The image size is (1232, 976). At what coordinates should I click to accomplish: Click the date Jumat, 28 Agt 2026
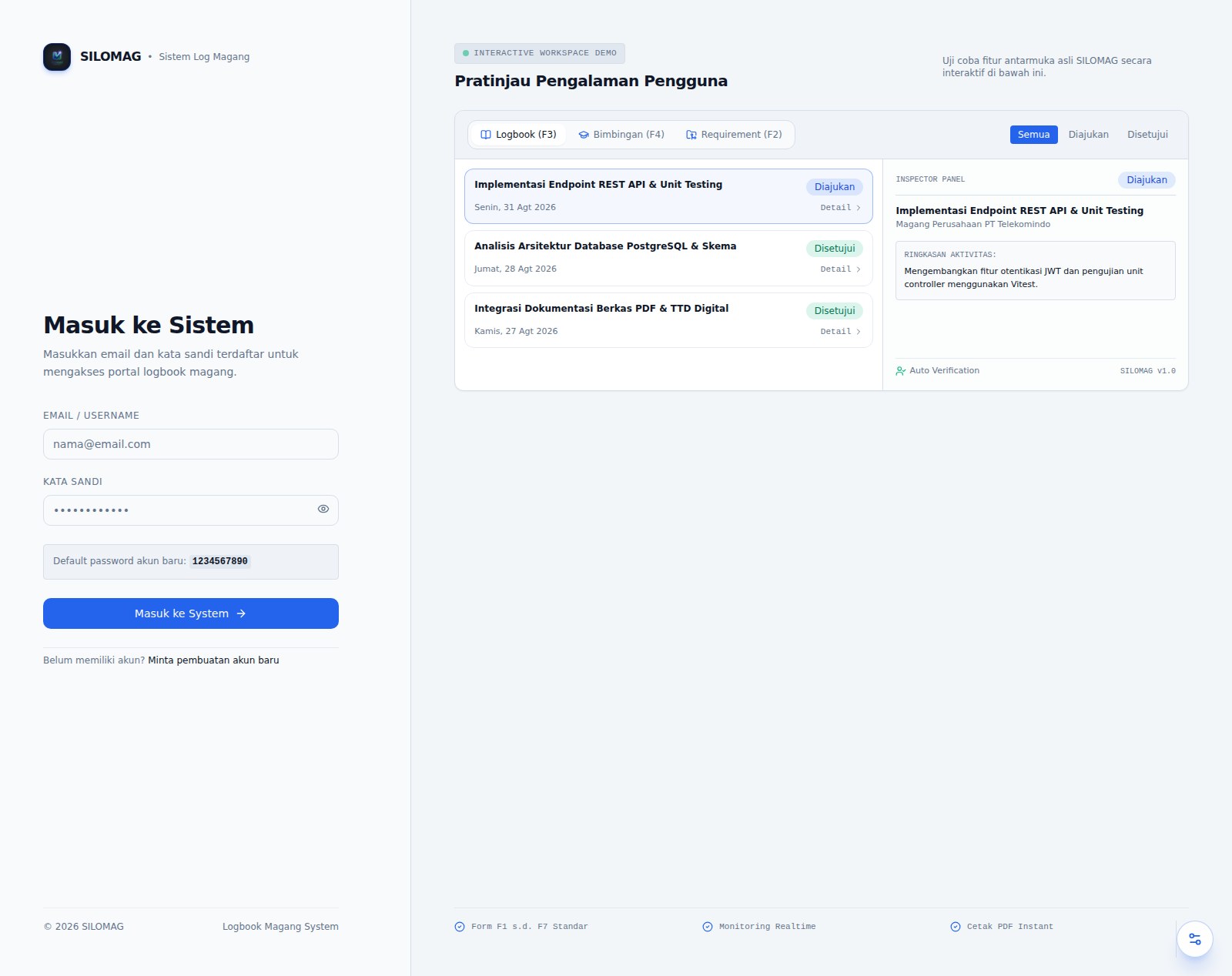(515, 269)
